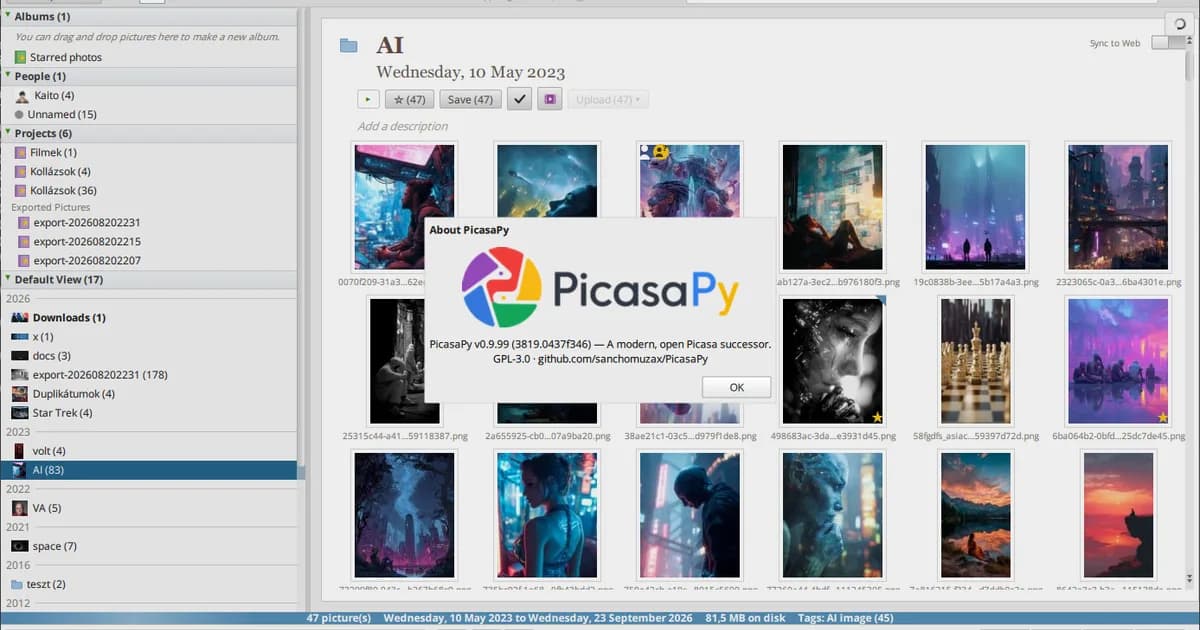Open the Kollázsok (4) project
The width and height of the screenshot is (1200, 630).
pos(62,171)
